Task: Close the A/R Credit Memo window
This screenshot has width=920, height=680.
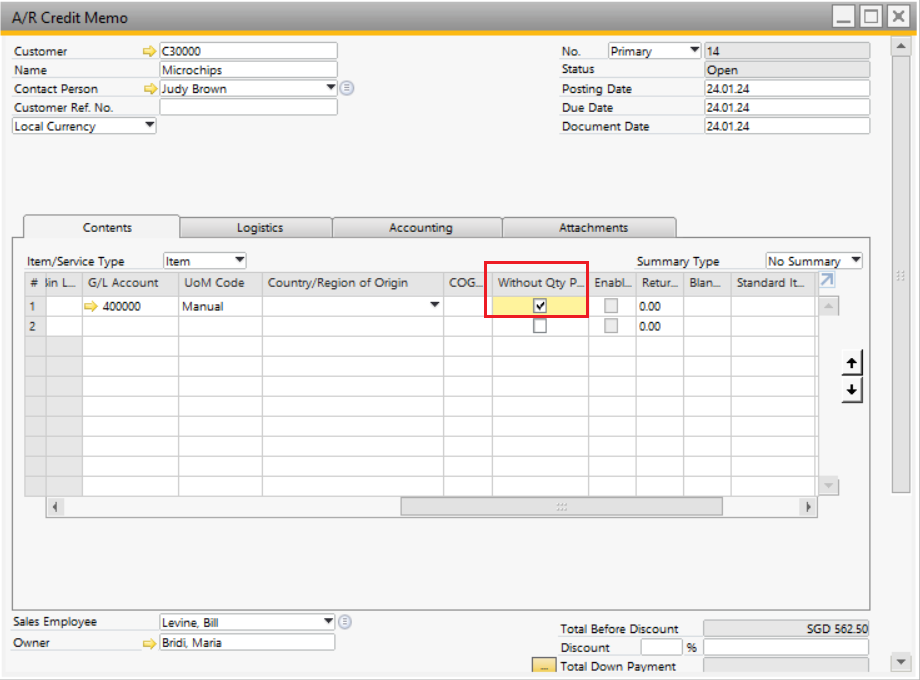Action: [x=898, y=16]
